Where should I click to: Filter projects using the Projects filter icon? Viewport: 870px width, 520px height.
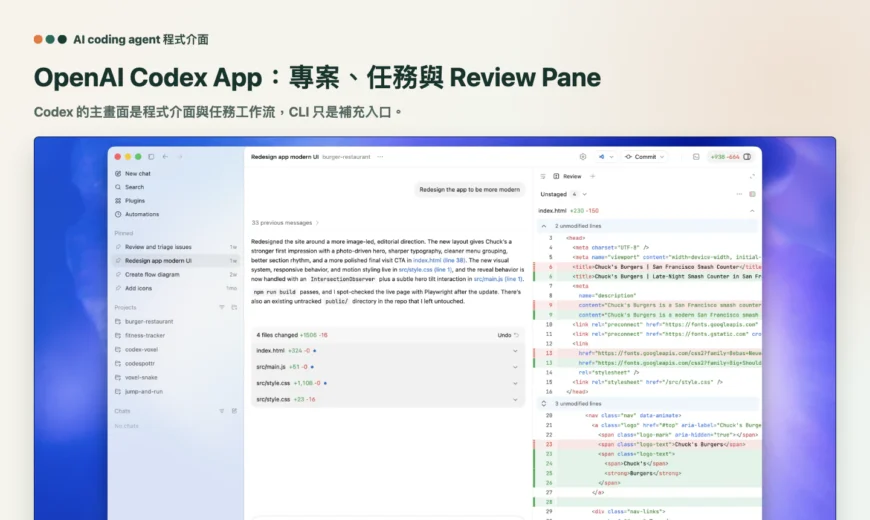click(x=221, y=307)
